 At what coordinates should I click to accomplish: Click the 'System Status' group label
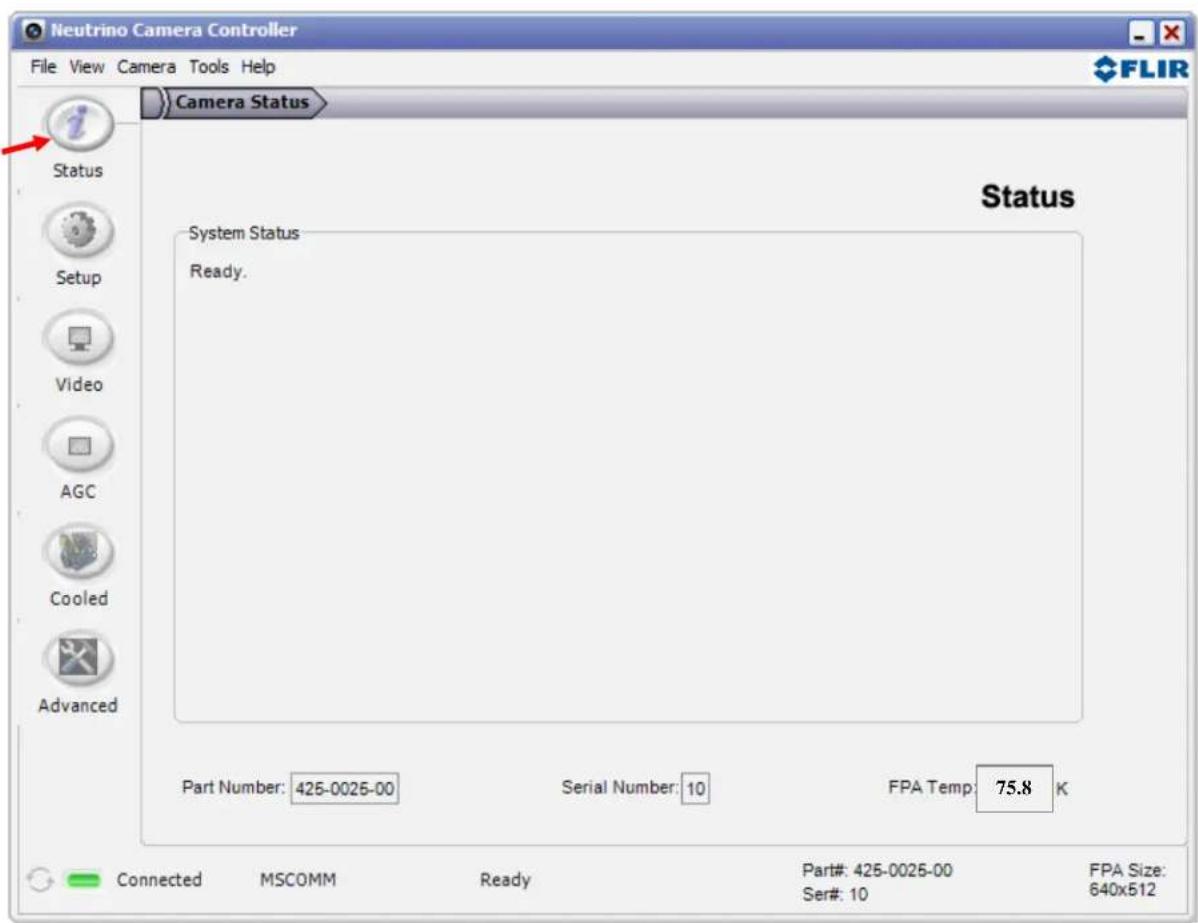244,233
